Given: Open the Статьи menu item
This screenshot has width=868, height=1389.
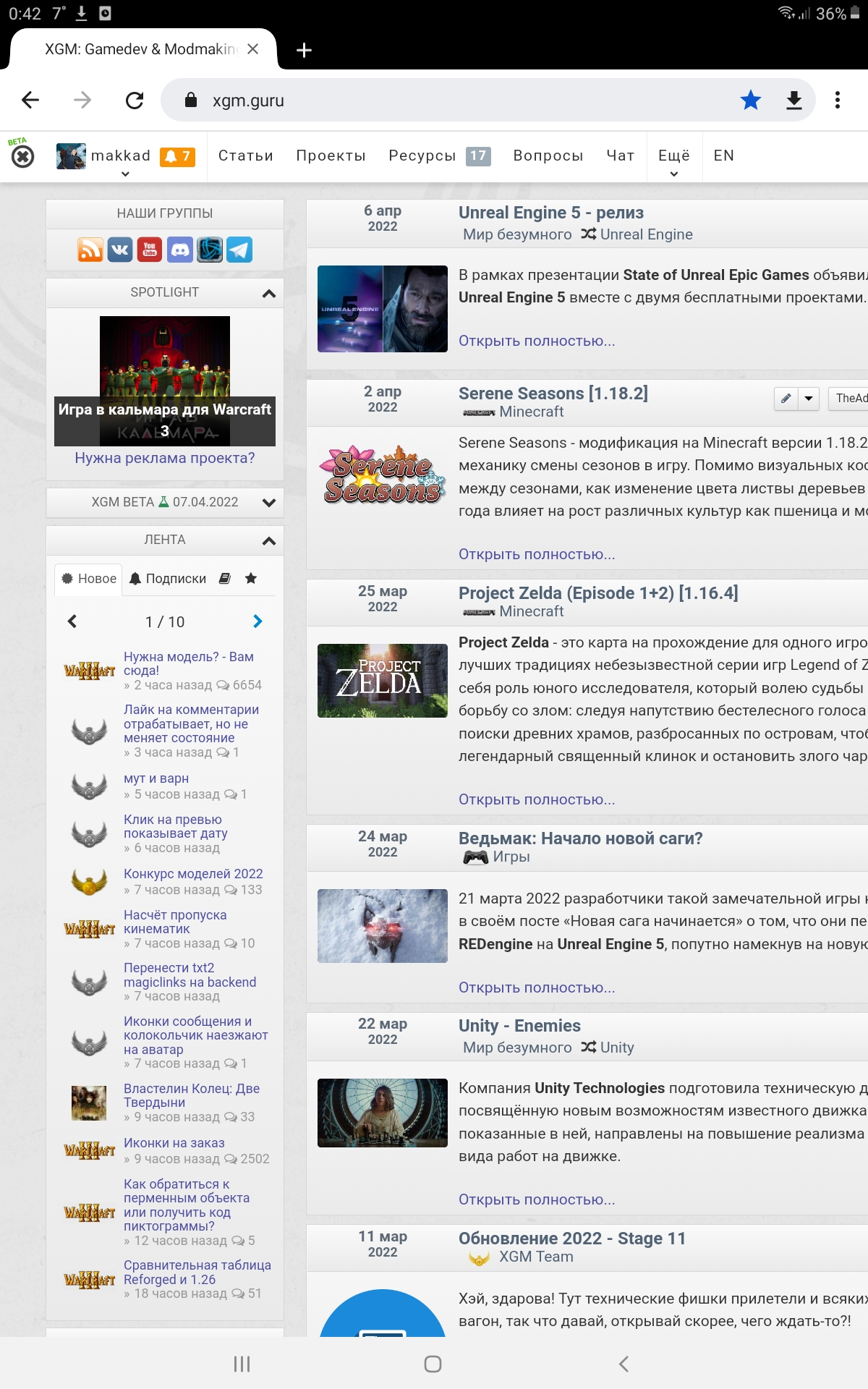Looking at the screenshot, I should (x=246, y=156).
